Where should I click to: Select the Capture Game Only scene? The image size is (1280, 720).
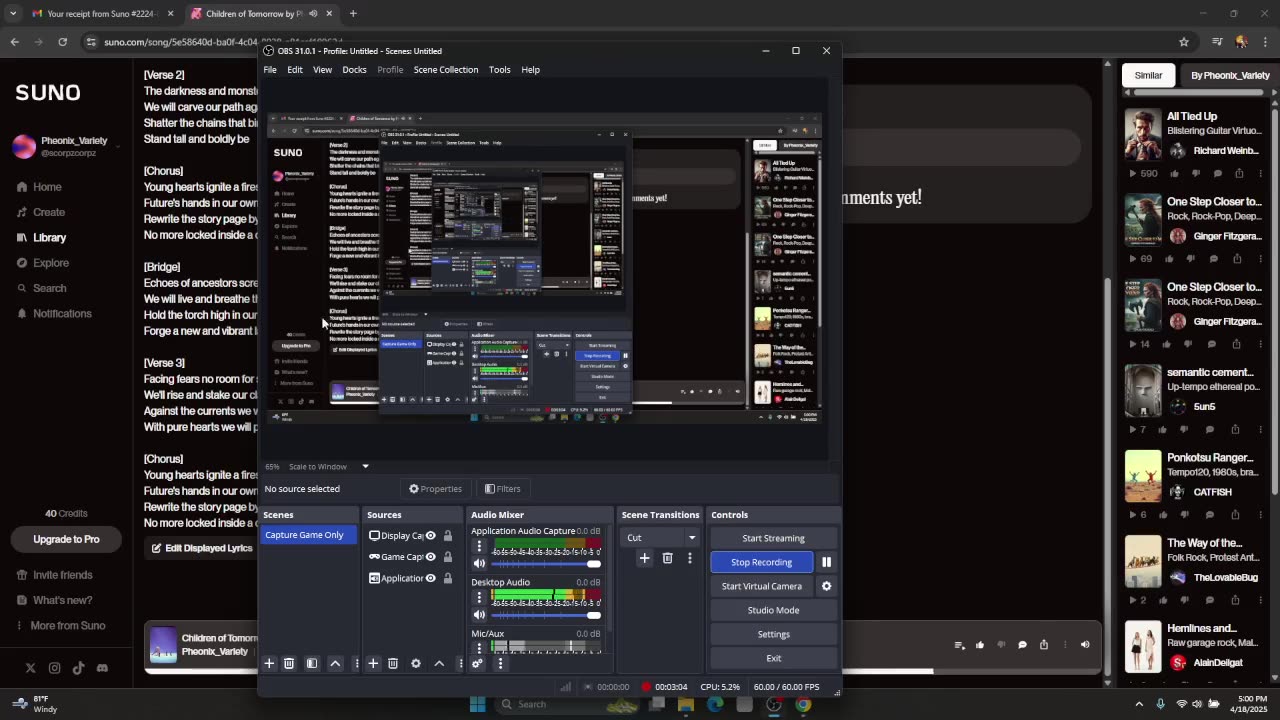309,535
